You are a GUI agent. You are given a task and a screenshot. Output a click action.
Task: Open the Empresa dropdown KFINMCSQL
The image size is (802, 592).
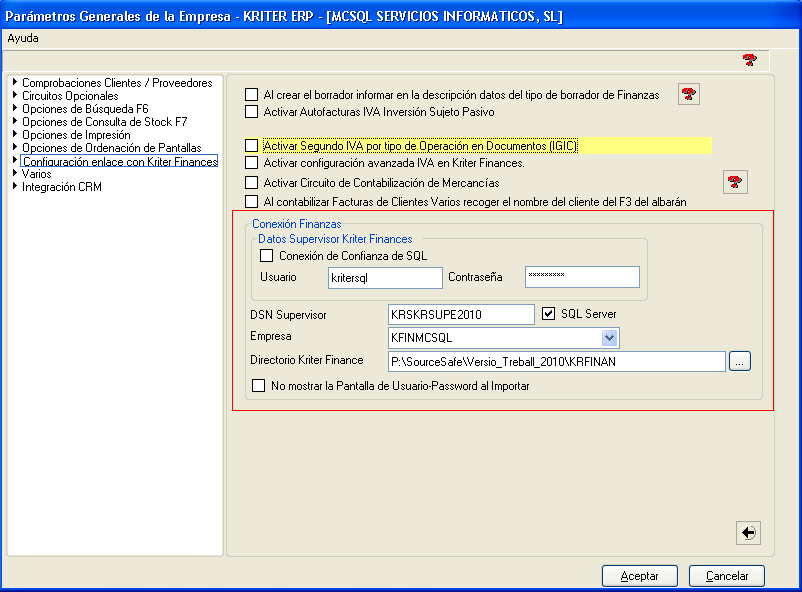609,338
